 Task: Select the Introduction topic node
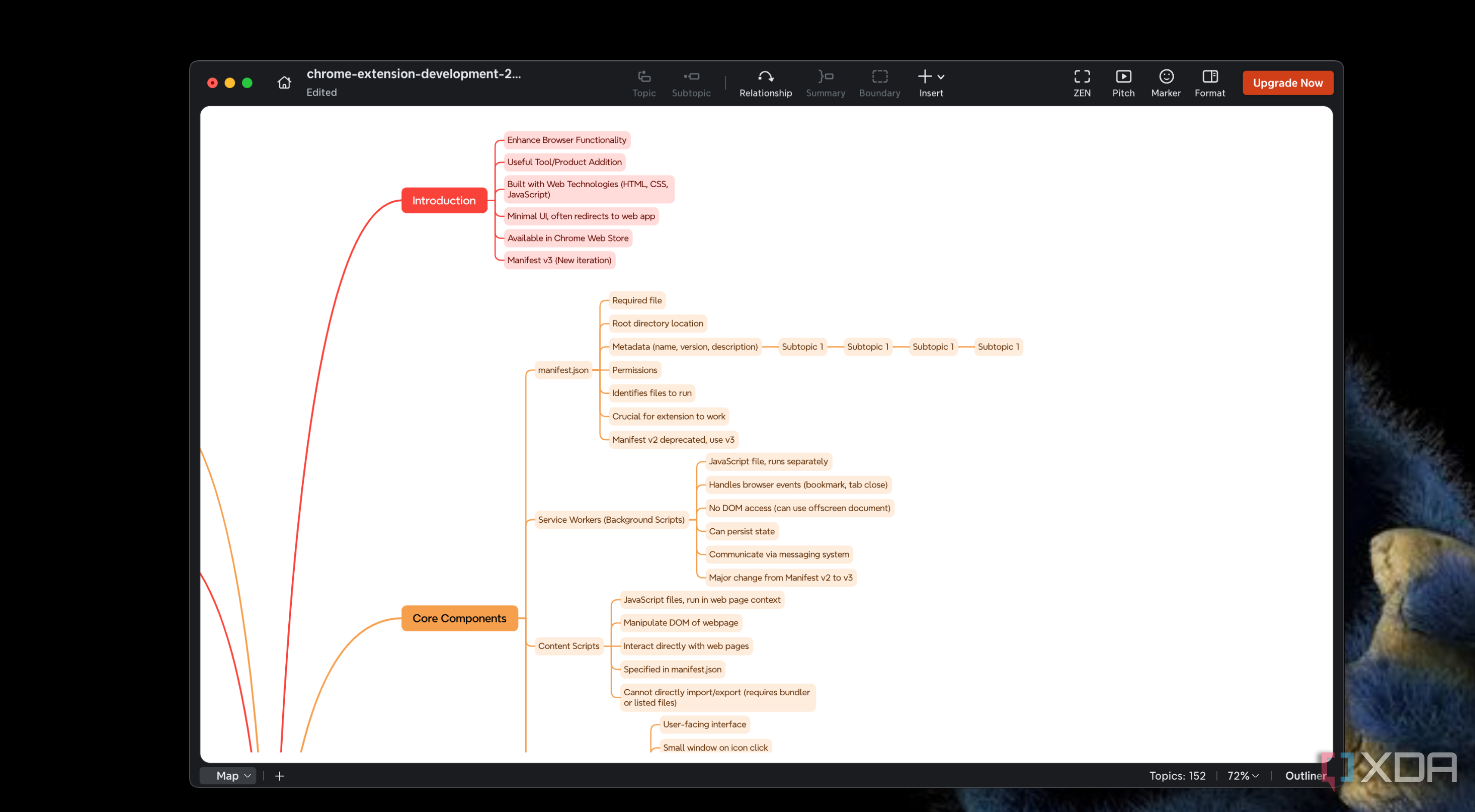coord(444,200)
